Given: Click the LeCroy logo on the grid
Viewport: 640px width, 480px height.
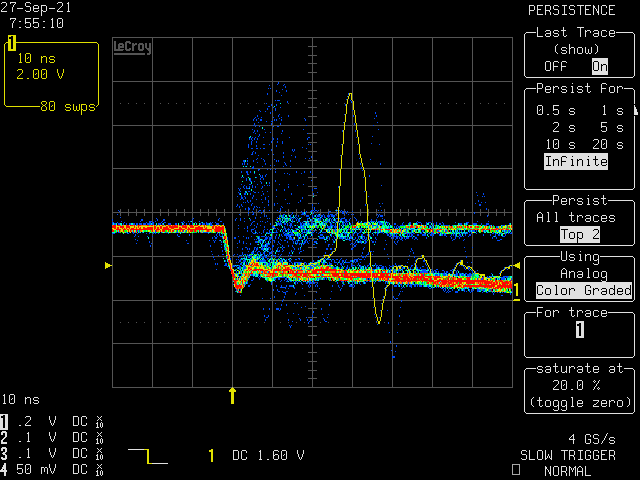Looking at the screenshot, I should (132, 47).
